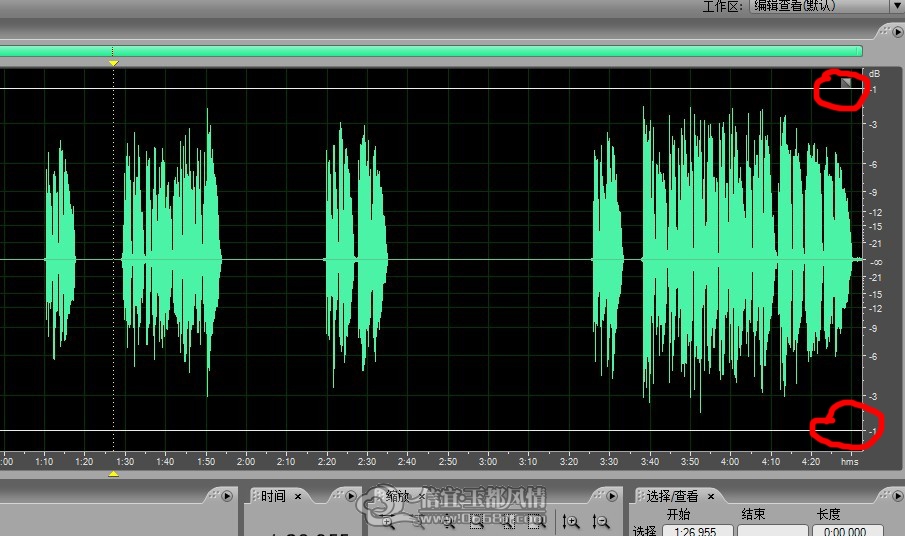Click the yellow playhead marker above the waveform
The width and height of the screenshot is (905, 536).
(x=114, y=63)
